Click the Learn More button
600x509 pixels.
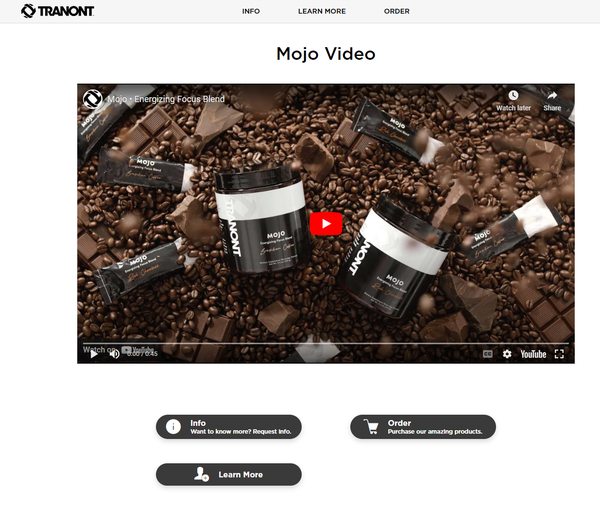(229, 475)
